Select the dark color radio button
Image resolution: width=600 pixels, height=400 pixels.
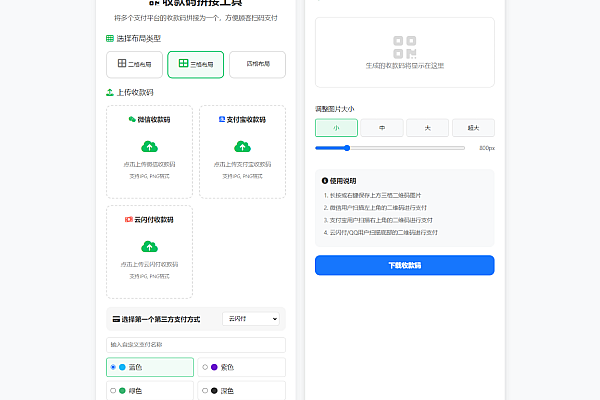[x=205, y=390]
